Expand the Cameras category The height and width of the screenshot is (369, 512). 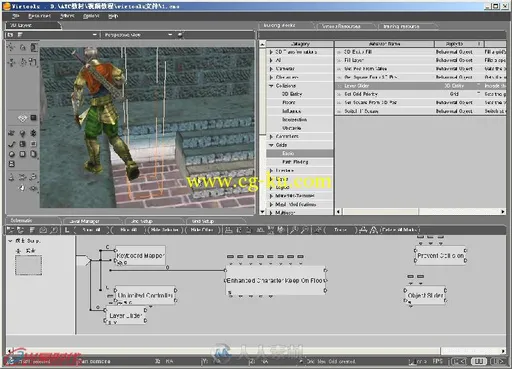click(x=271, y=69)
